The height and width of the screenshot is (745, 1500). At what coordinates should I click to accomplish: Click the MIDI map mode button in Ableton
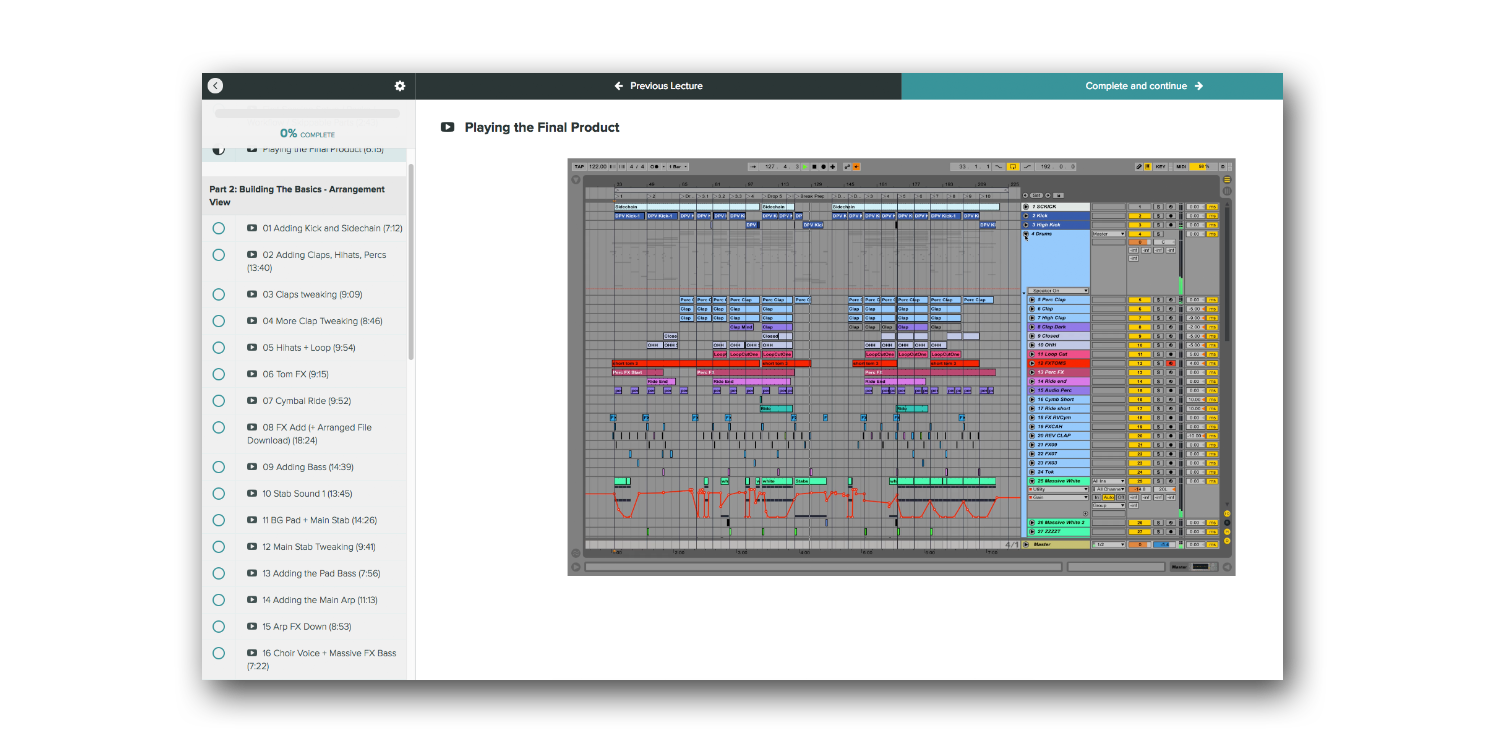1181,166
